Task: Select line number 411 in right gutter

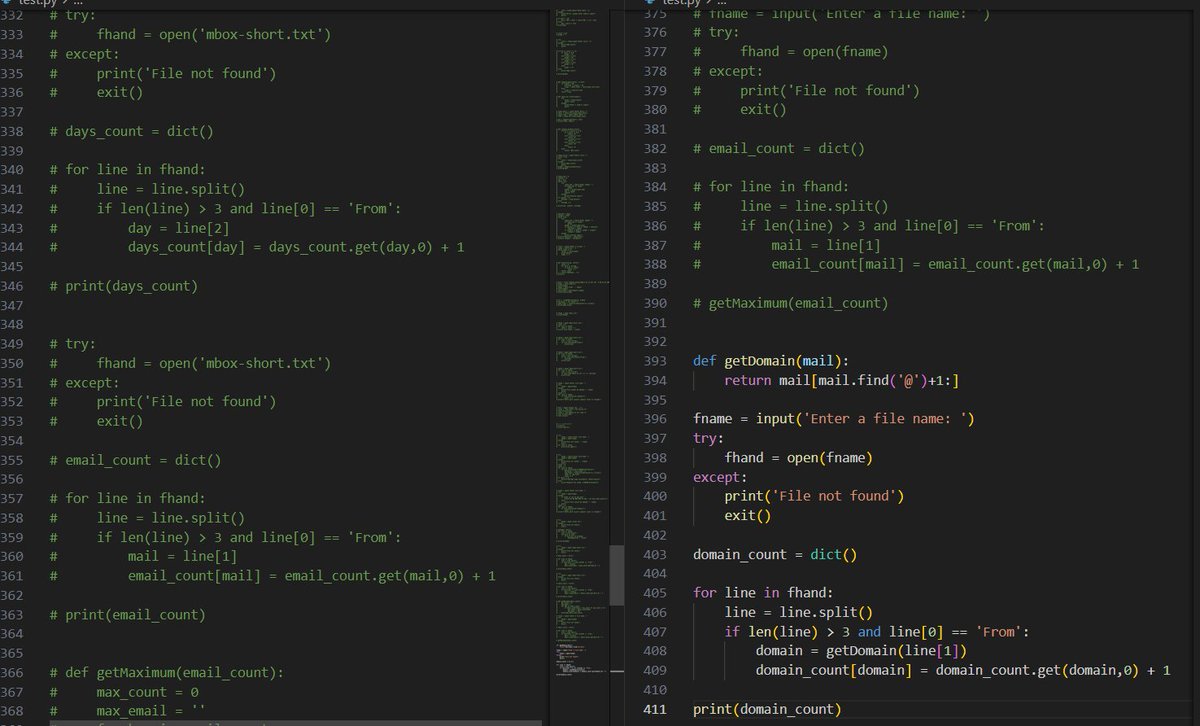Action: coord(655,709)
